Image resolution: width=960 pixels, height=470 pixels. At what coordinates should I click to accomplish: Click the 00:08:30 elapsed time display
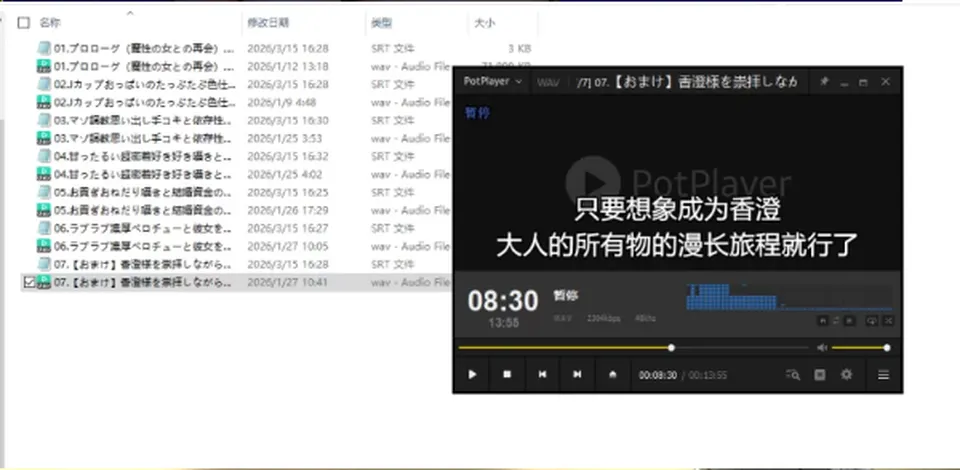coord(658,375)
